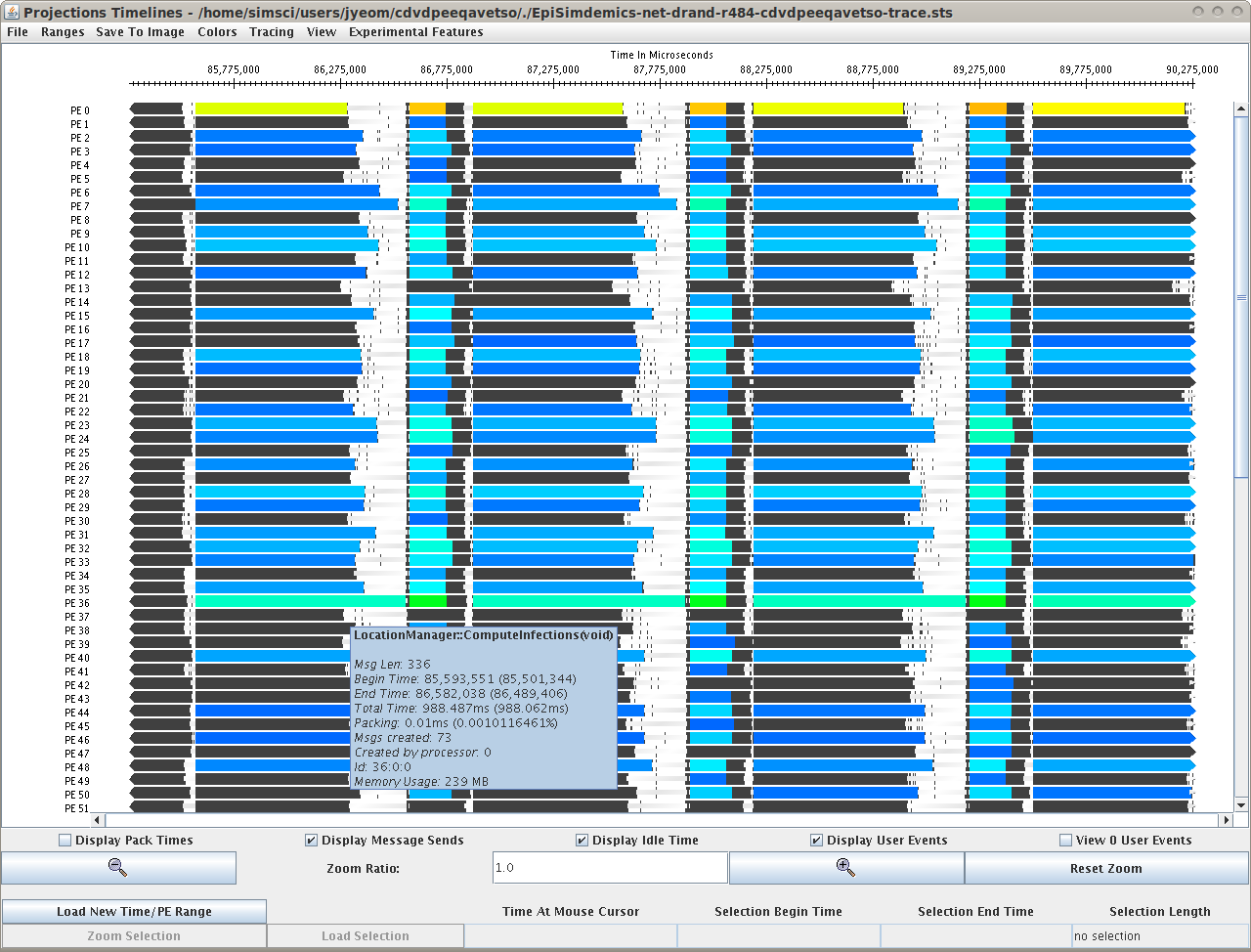This screenshot has width=1251, height=952.
Task: Open the Experimental Features menu
Action: [x=415, y=32]
